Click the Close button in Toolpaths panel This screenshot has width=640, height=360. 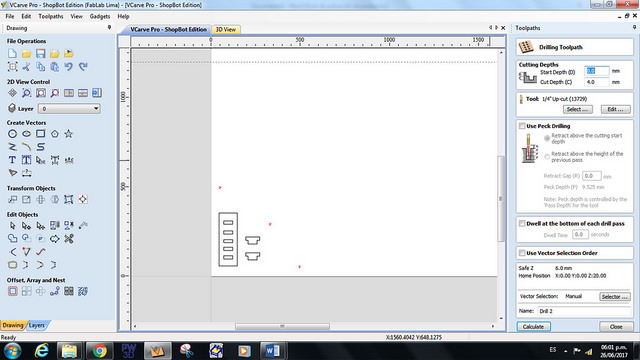616,327
